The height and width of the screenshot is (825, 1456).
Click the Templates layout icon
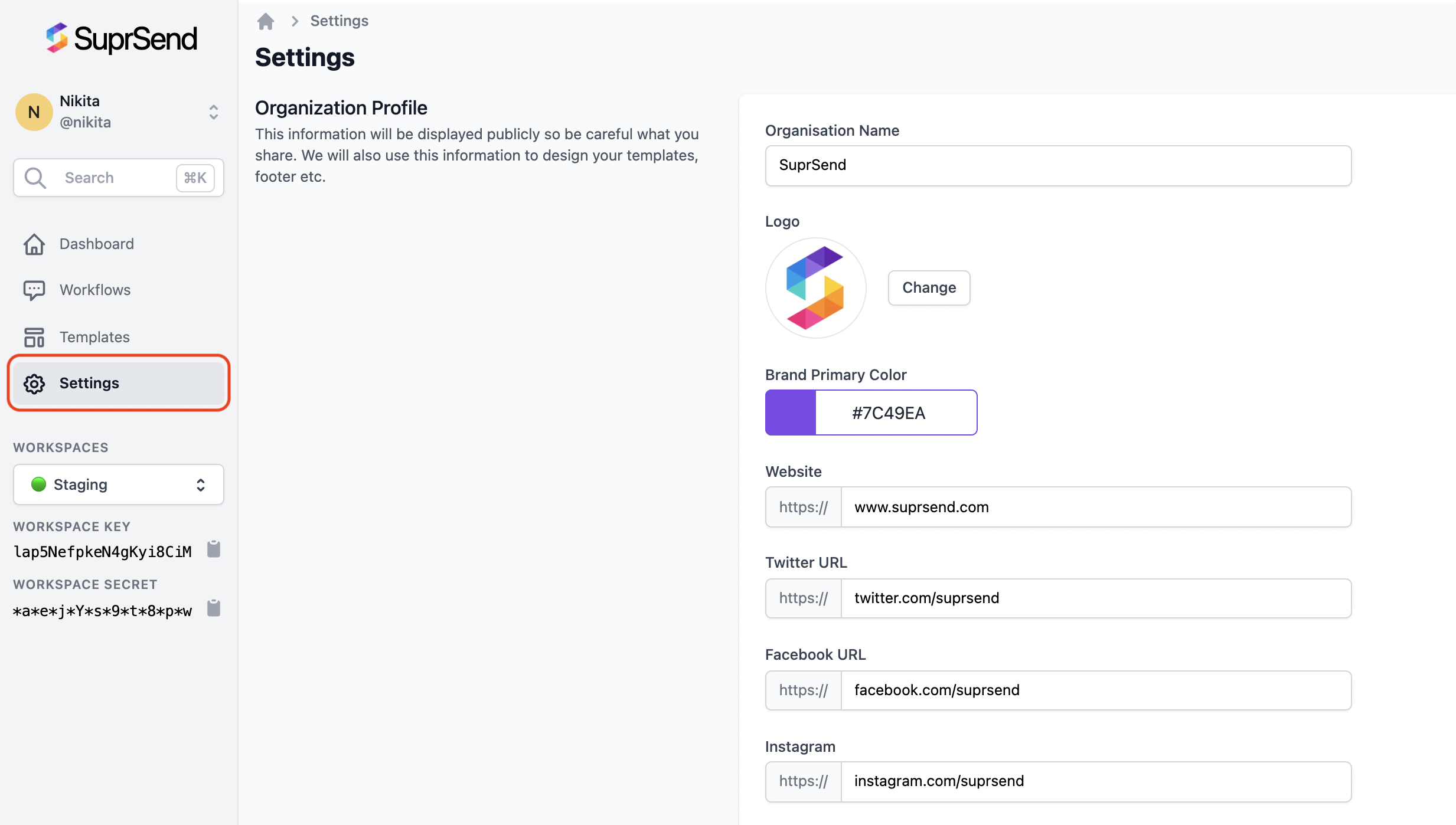pos(34,337)
